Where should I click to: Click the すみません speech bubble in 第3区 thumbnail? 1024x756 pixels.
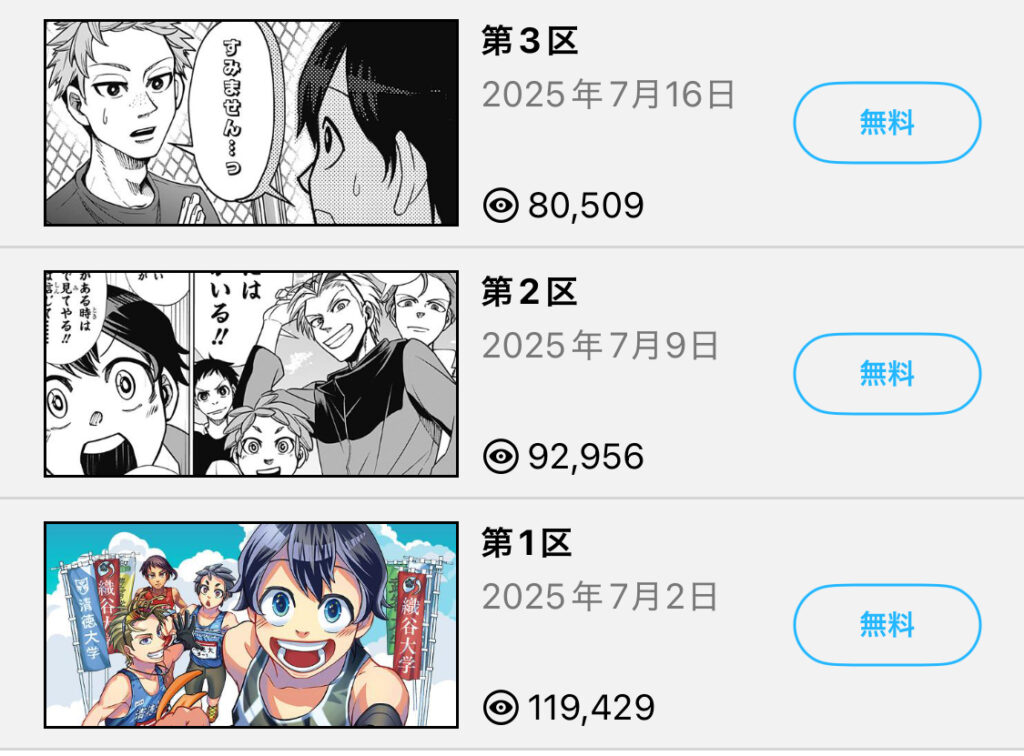(x=234, y=110)
